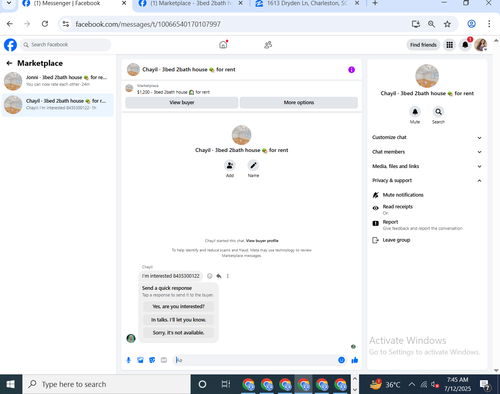The image size is (500, 394).
Task: Expand Media, files and links section
Action: tap(427, 166)
